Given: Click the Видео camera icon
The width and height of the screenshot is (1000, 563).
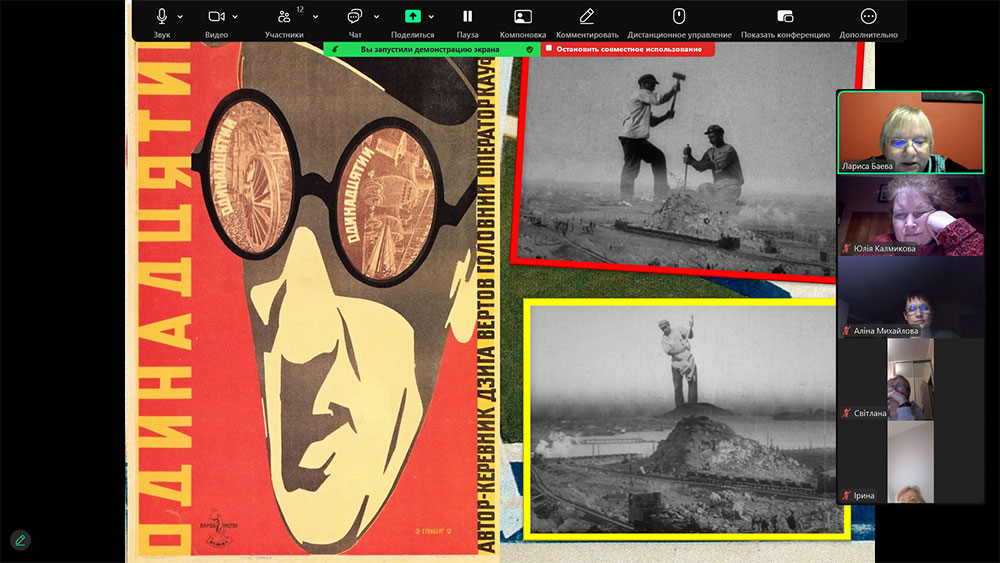Looking at the screenshot, I should [216, 17].
